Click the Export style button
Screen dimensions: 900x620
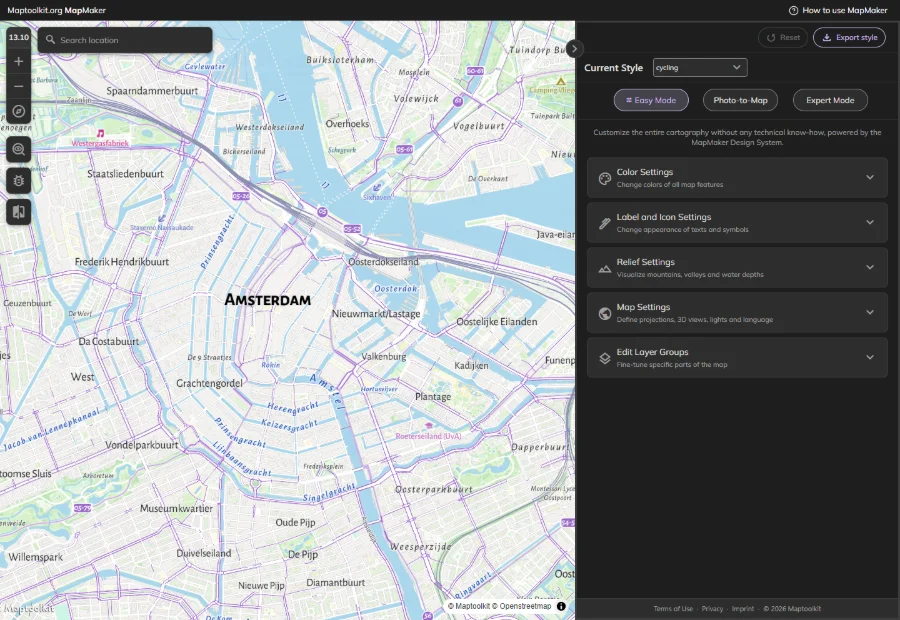(849, 37)
